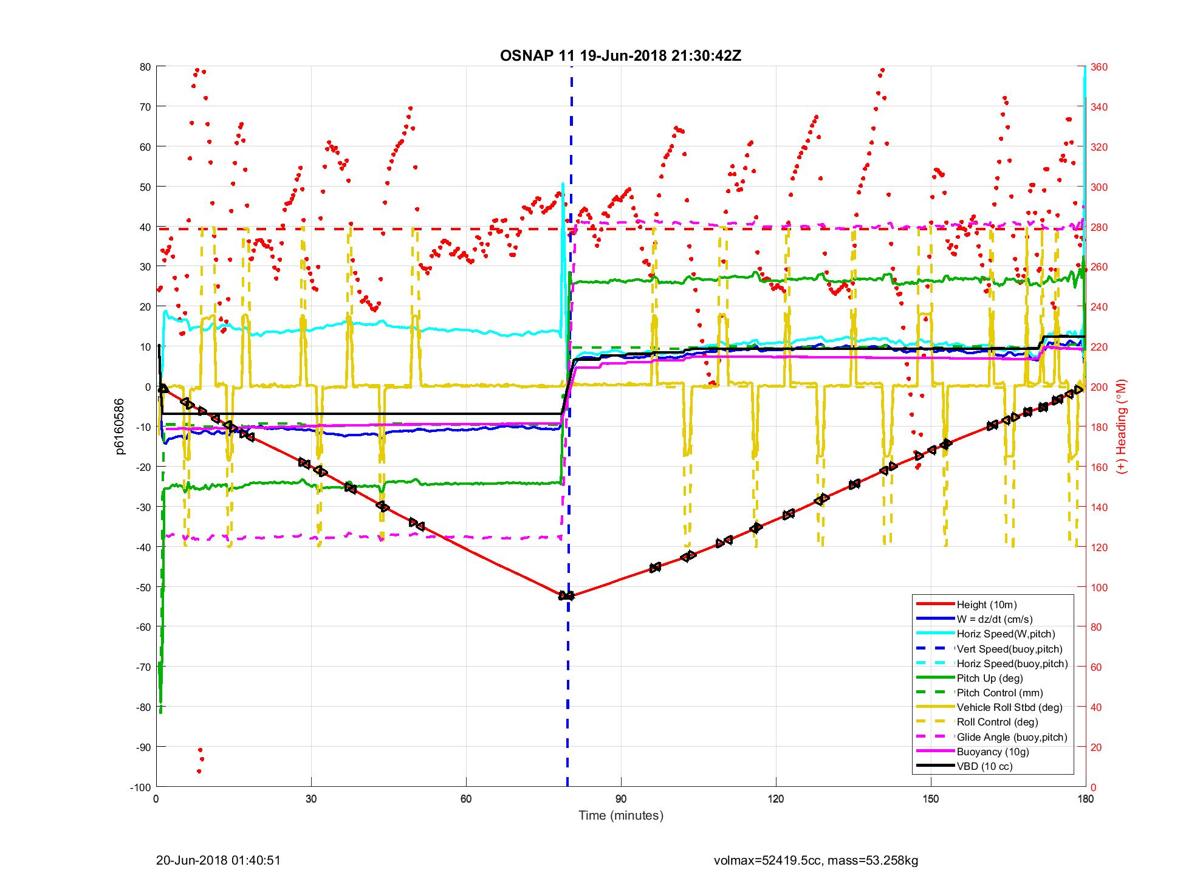Click the dashed magenta Glide Angle legend line sample
1200x885 pixels.
point(935,737)
